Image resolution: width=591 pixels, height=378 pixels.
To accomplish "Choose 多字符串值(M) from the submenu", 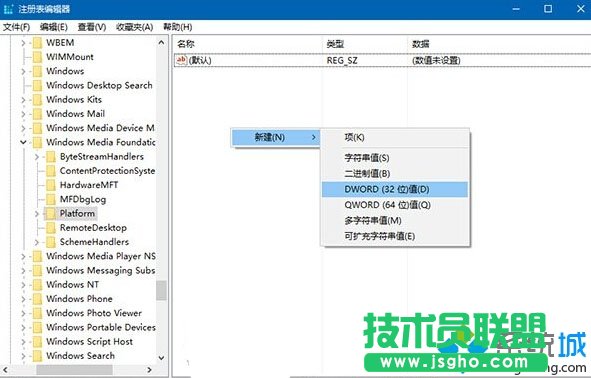I will pyautogui.click(x=395, y=220).
